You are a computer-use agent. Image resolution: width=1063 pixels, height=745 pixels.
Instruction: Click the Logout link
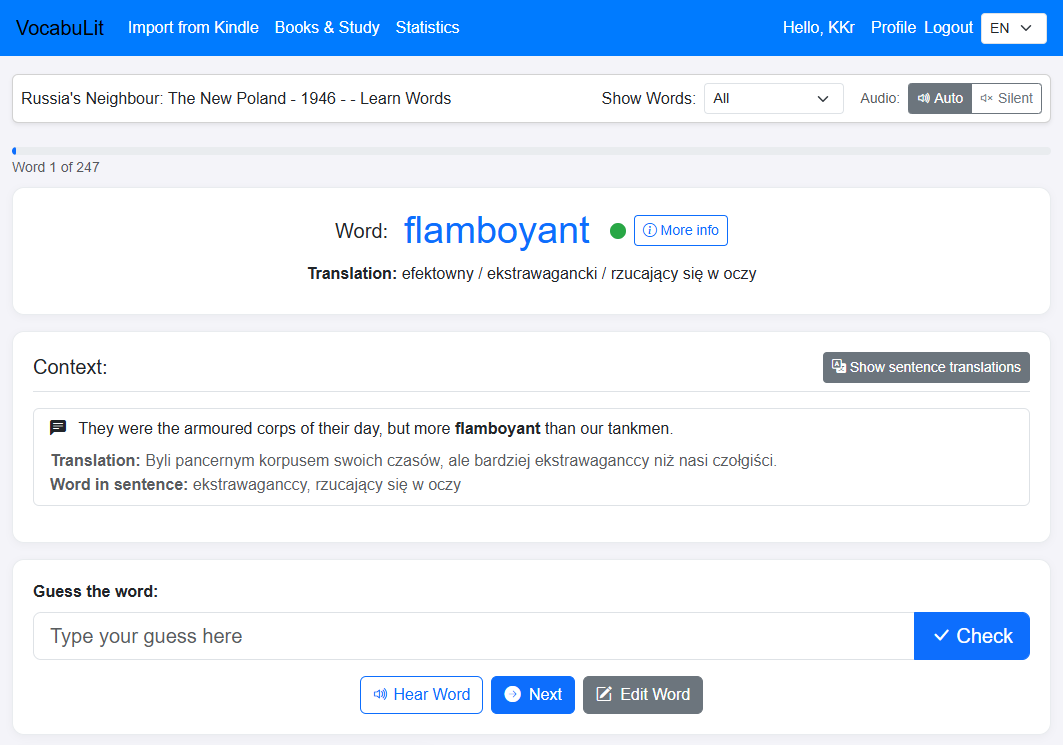(x=948, y=28)
